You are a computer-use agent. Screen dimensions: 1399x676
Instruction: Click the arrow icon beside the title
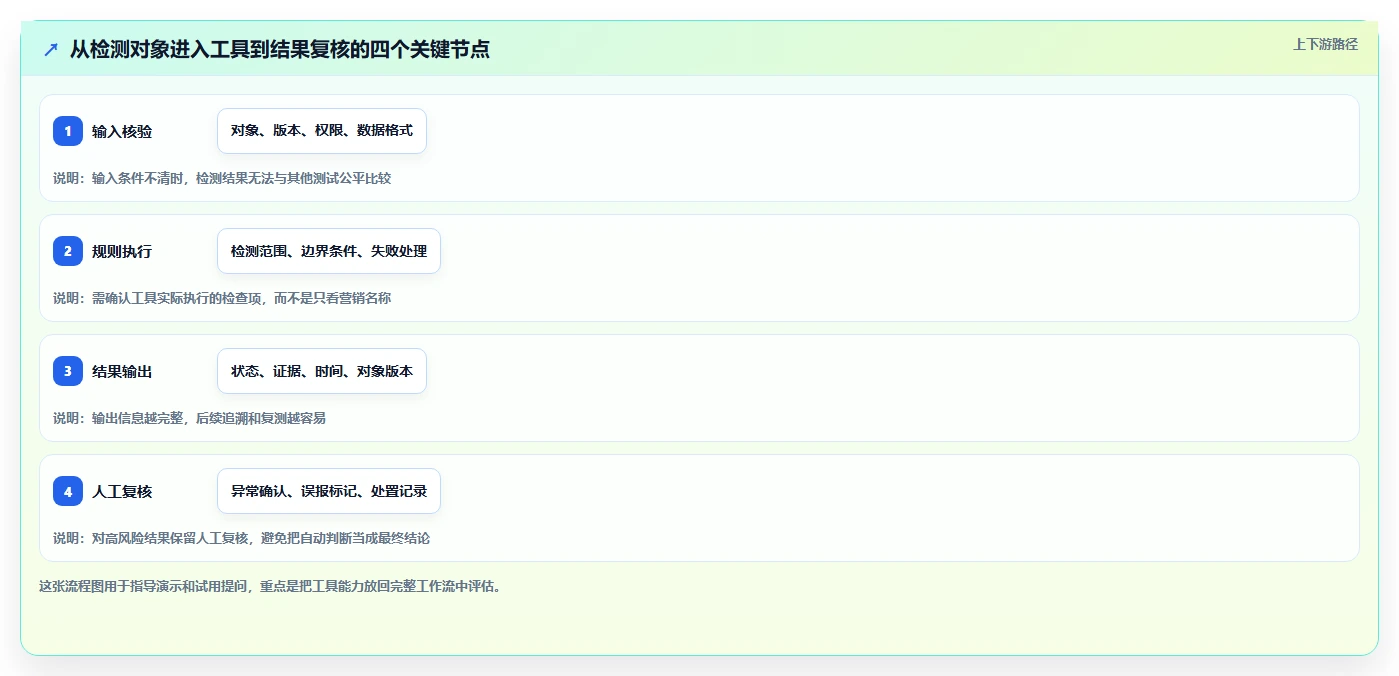pyautogui.click(x=51, y=49)
